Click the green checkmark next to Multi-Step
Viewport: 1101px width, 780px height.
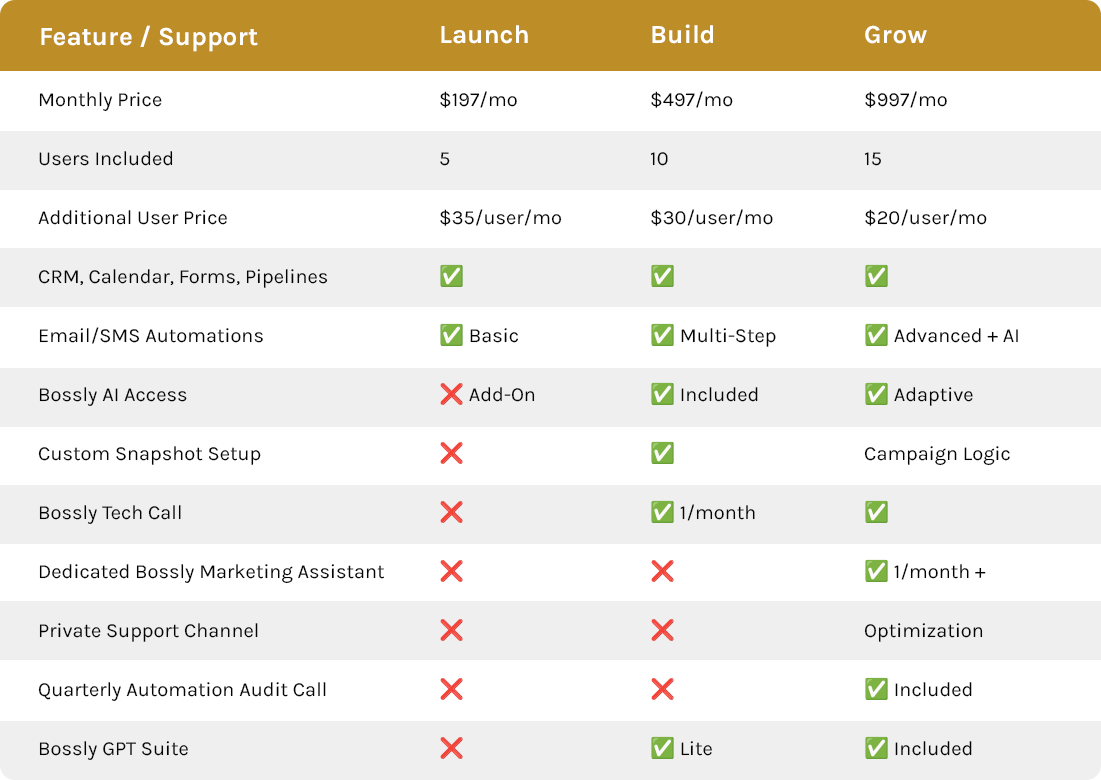pos(662,335)
